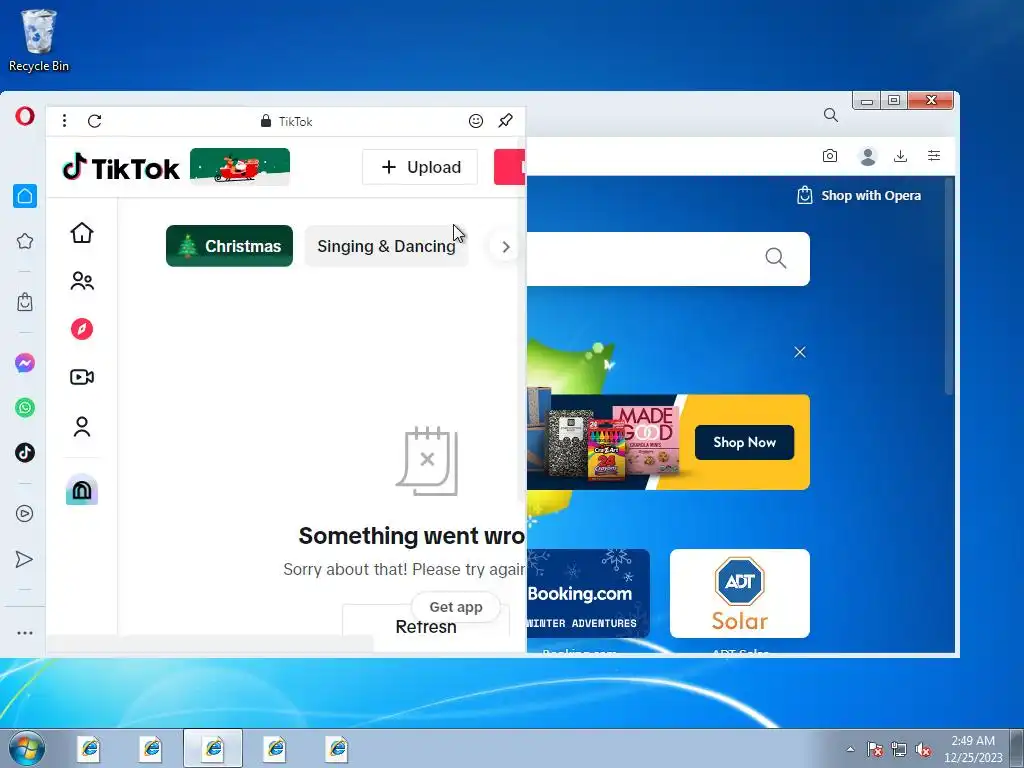Open sidebar setup three-dots at bottom
The width and height of the screenshot is (1024, 768).
pos(25,633)
